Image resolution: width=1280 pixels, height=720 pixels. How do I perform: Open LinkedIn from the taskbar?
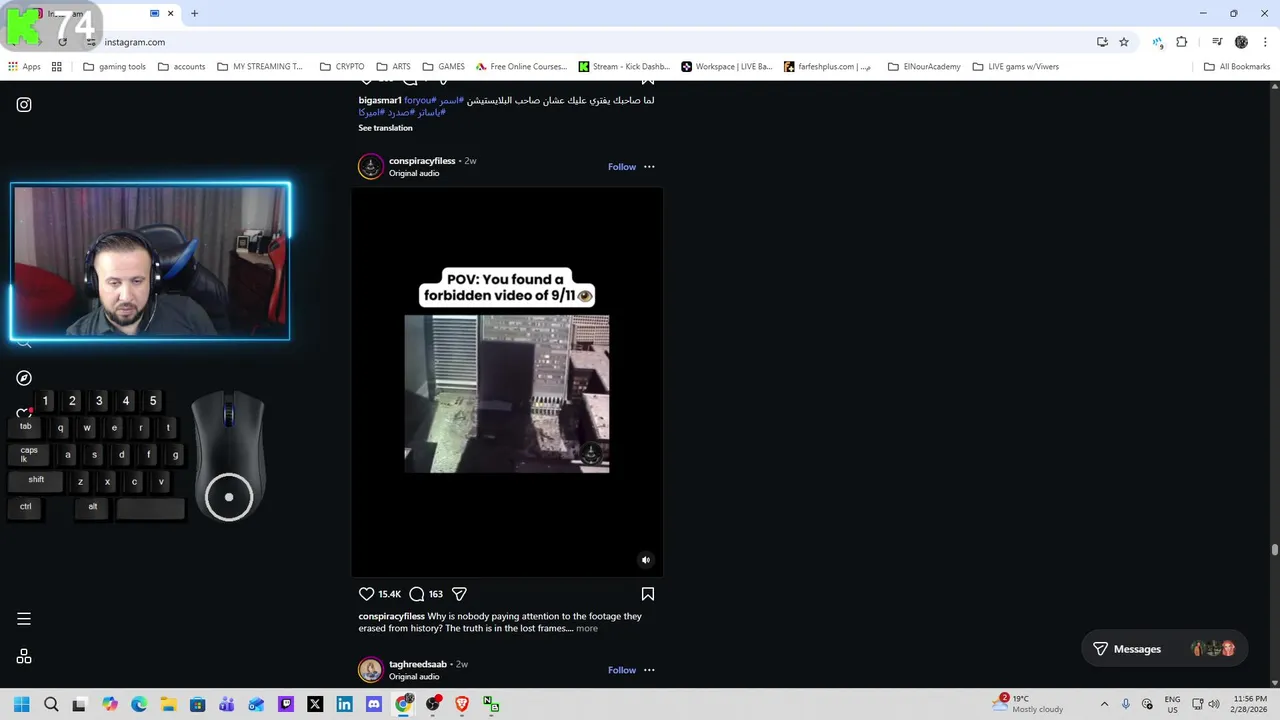(x=344, y=704)
